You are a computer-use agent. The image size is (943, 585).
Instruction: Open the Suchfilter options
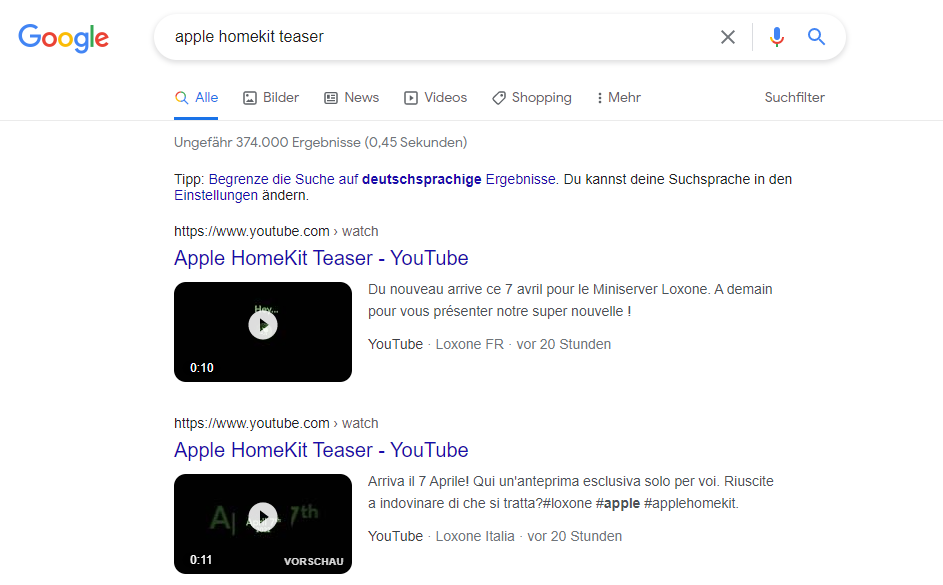794,97
